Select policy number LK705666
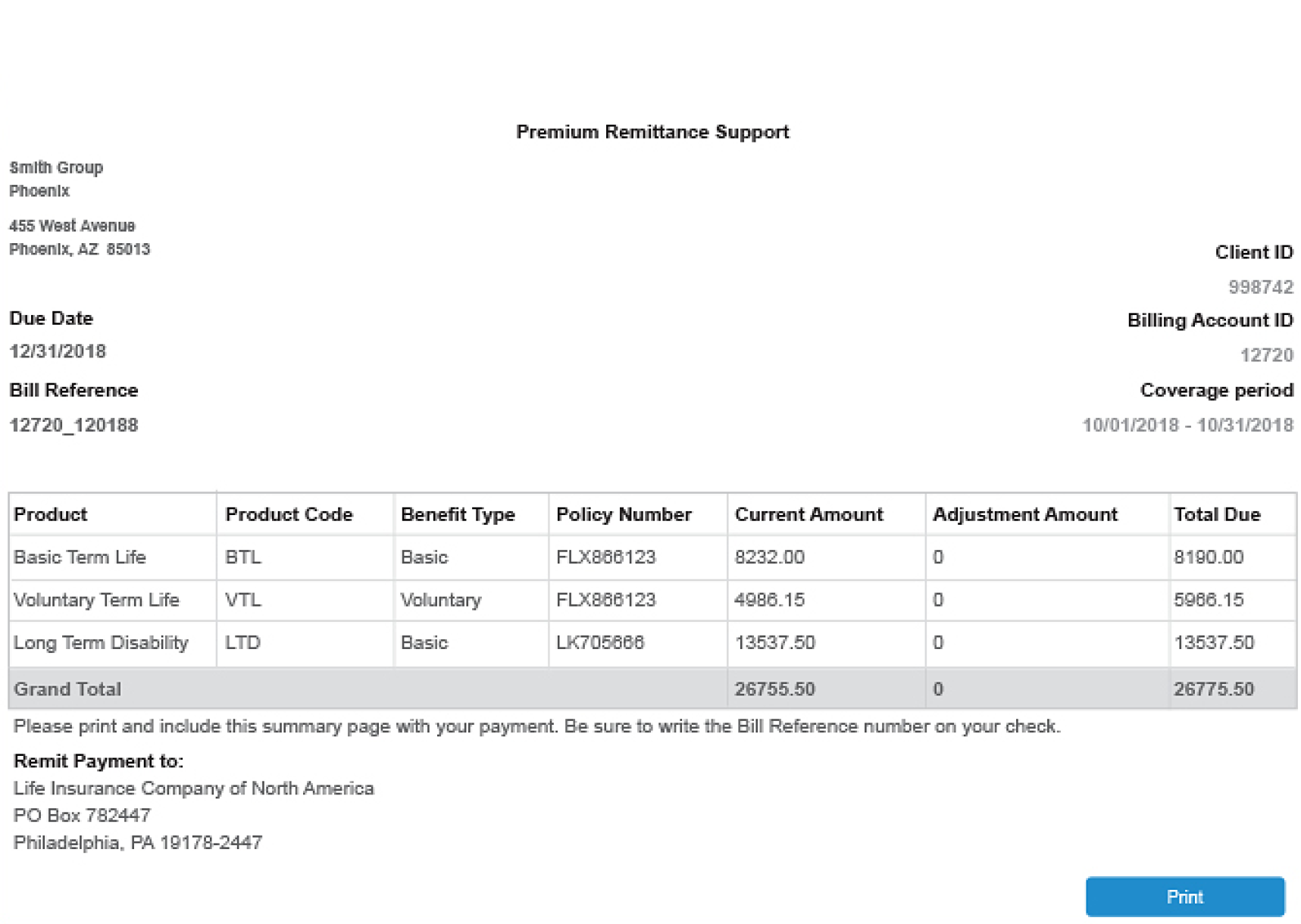 (599, 643)
